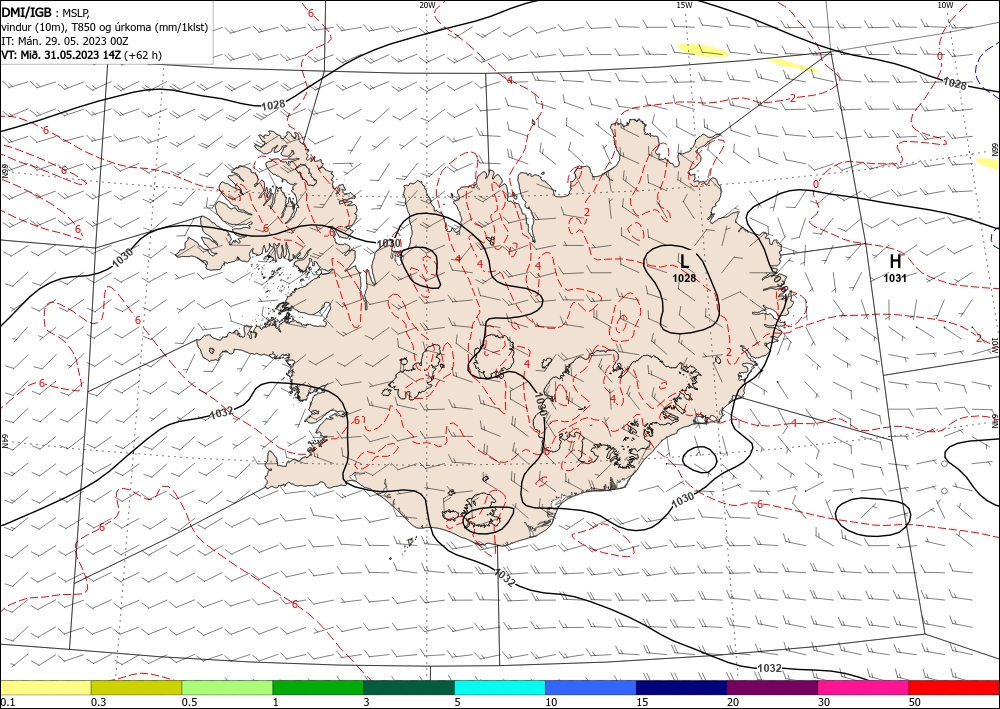Click the 10W label at top edge

pyautogui.click(x=945, y=5)
